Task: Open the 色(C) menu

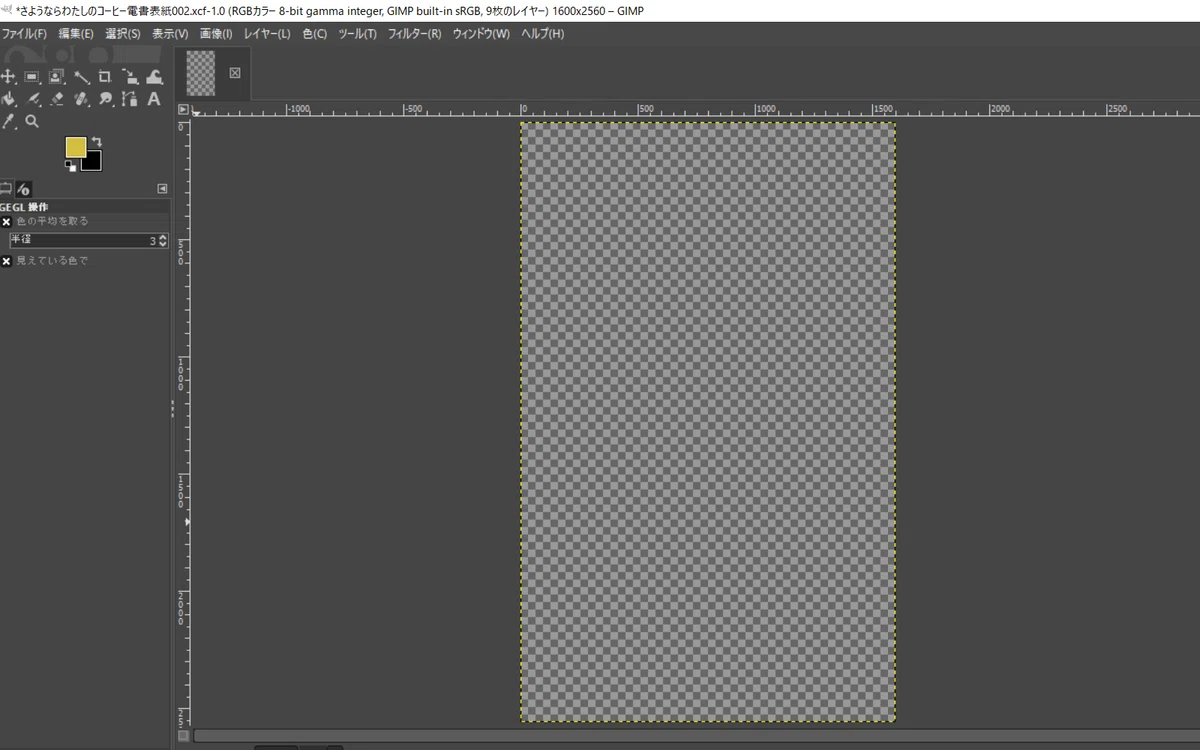Action: click(315, 34)
